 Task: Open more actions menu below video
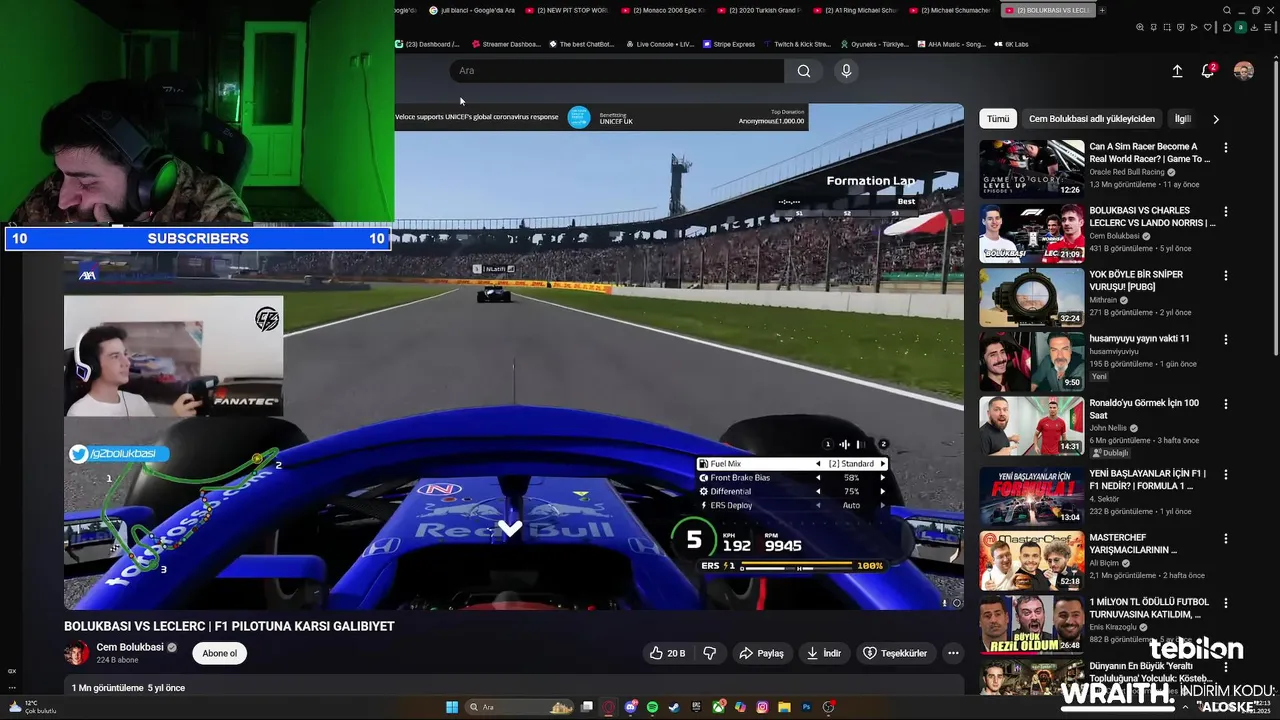953,653
